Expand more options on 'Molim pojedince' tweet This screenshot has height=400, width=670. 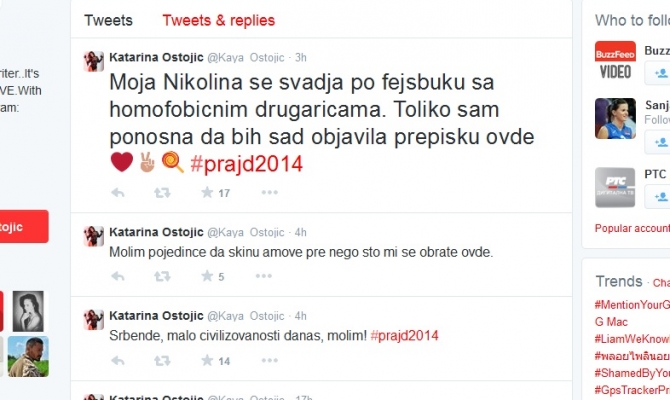point(264,276)
